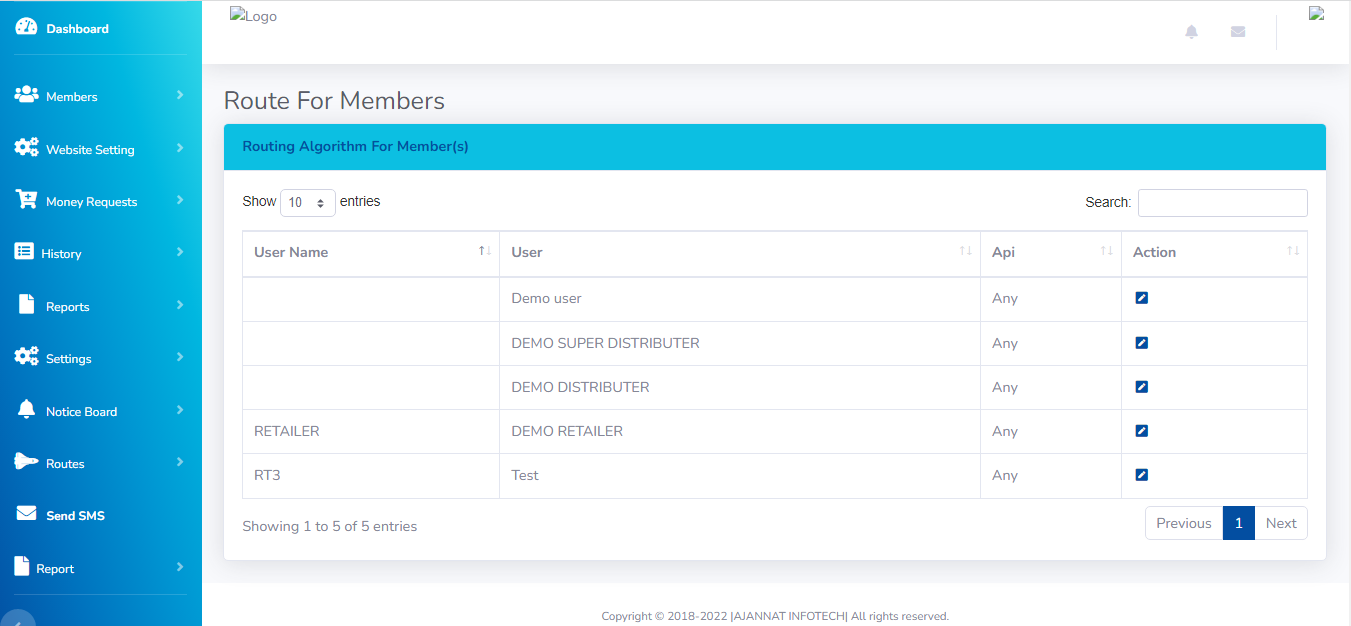Edit route for DEMO SUPER DISTRIBUTER row
The height and width of the screenshot is (626, 1351).
[1141, 343]
